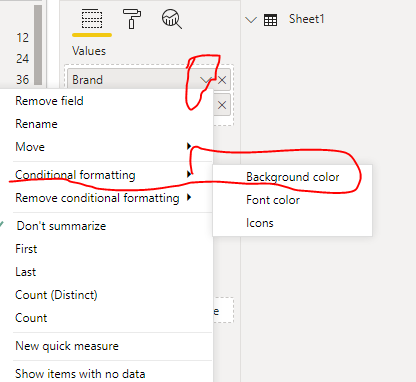Select the First aggregation
Image resolution: width=416 pixels, height=382 pixels.
tap(26, 249)
